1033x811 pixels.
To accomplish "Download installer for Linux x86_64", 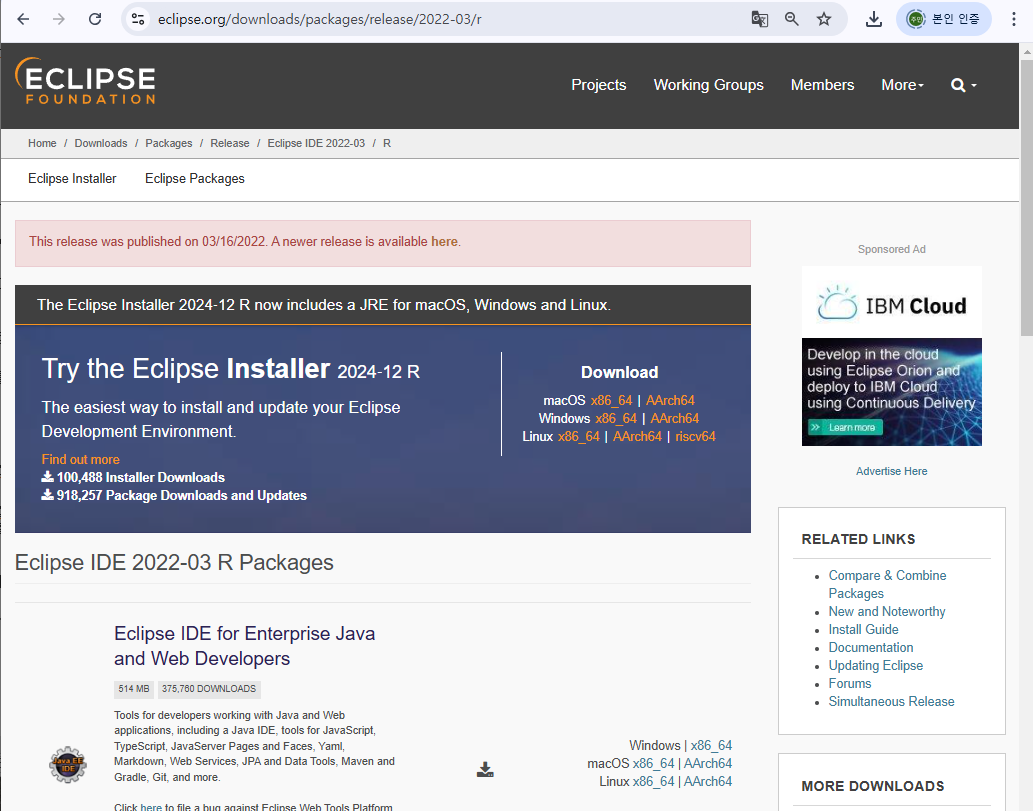I will pos(578,436).
